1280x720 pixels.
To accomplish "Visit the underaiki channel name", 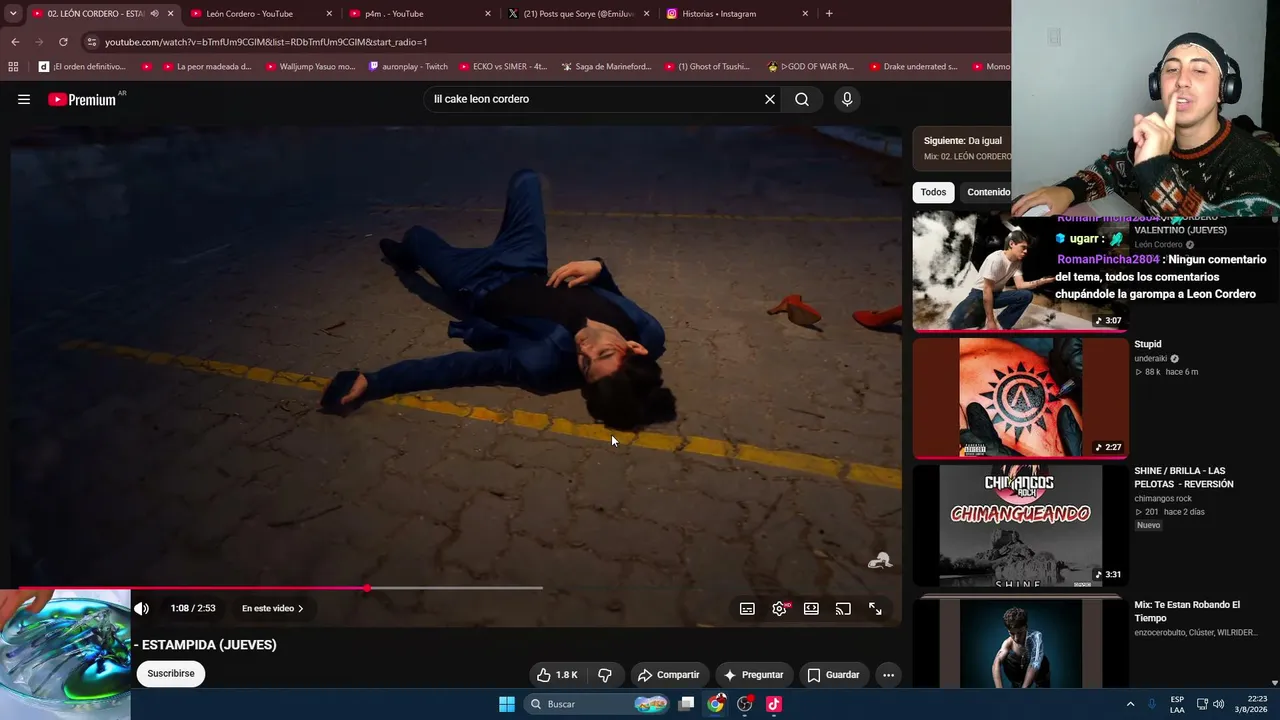I will 1152,358.
